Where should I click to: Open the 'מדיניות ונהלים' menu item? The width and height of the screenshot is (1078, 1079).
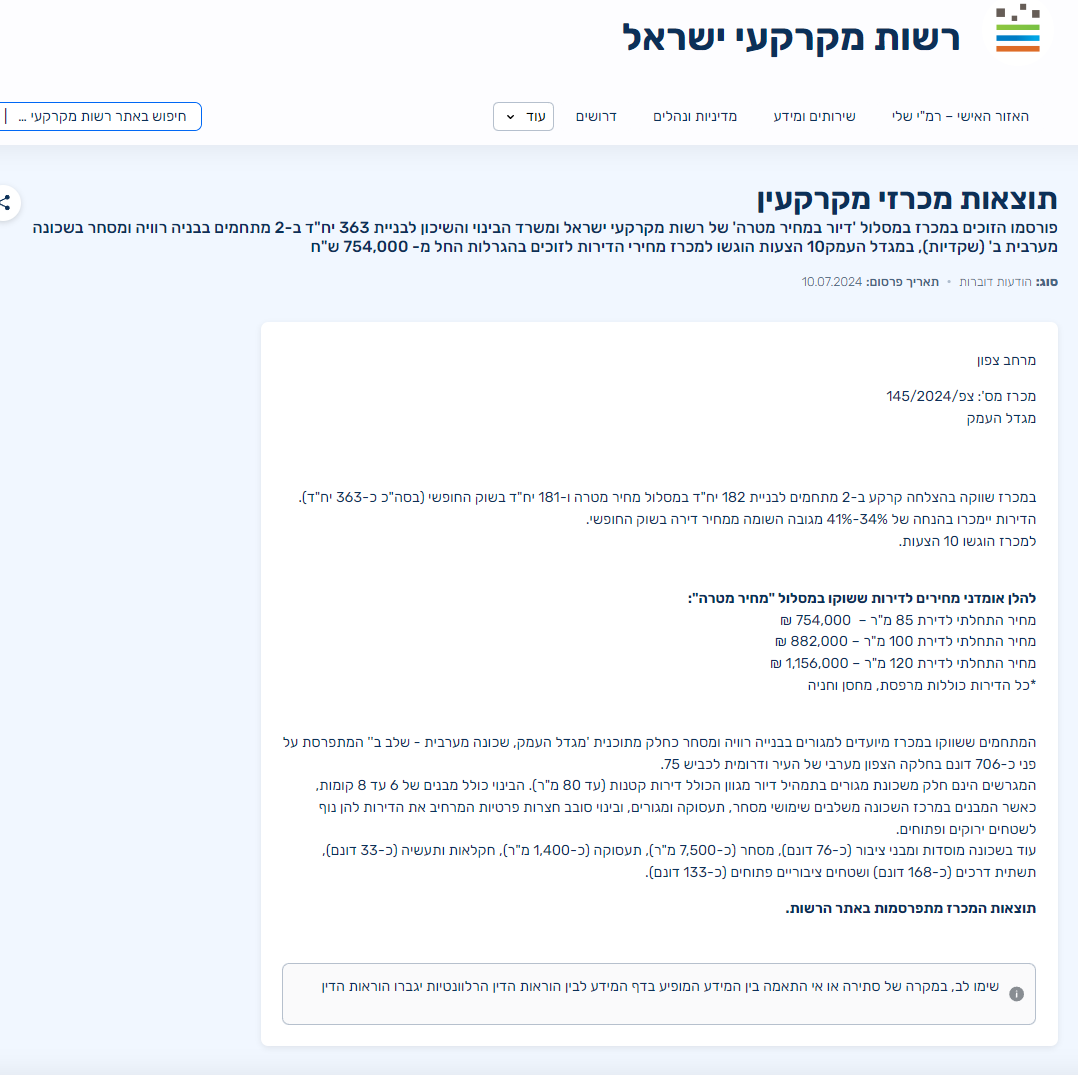695,116
